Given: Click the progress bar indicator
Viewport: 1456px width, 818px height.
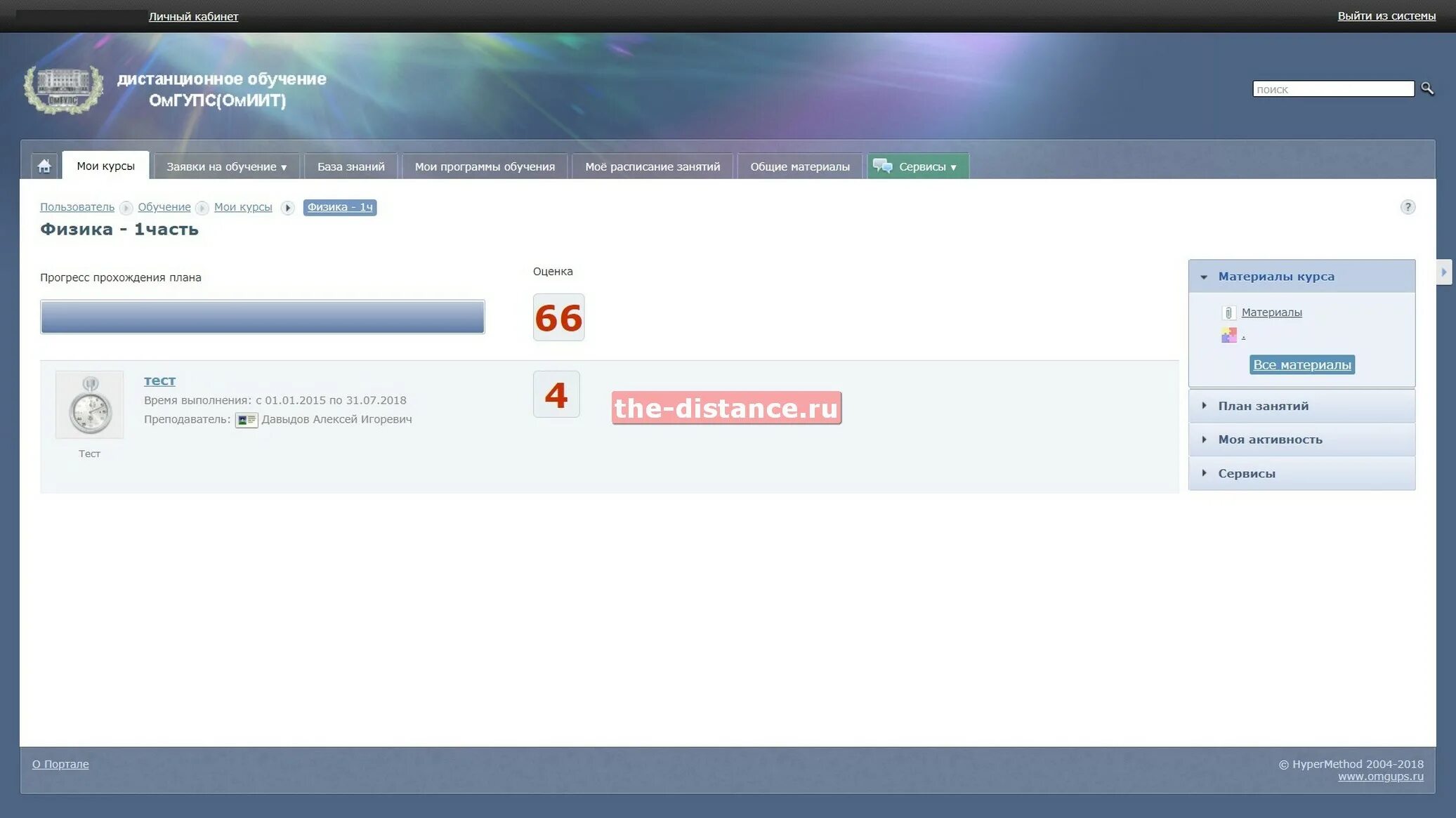Looking at the screenshot, I should tap(263, 315).
